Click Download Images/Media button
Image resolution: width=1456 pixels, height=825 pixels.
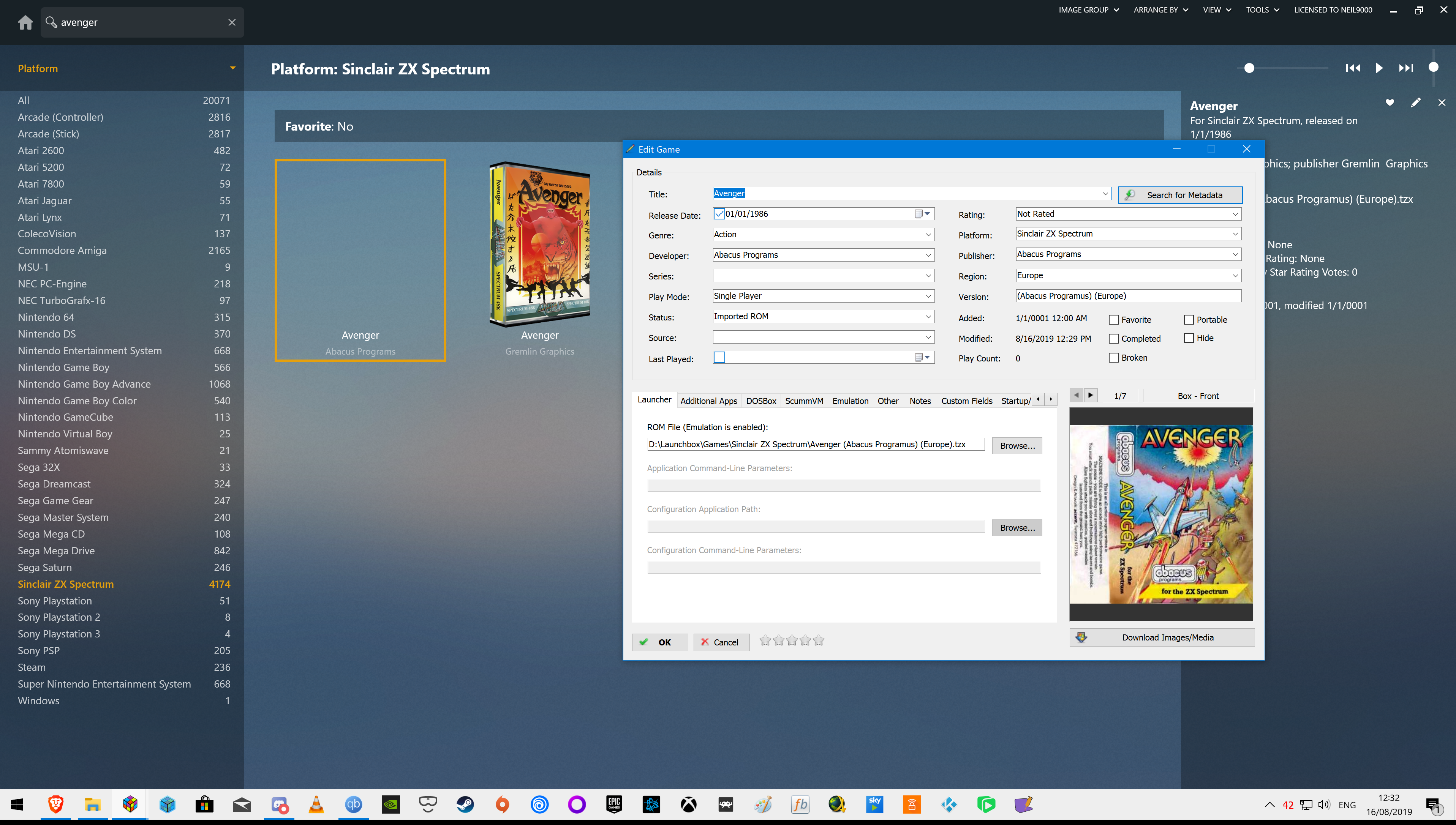pyautogui.click(x=1162, y=637)
